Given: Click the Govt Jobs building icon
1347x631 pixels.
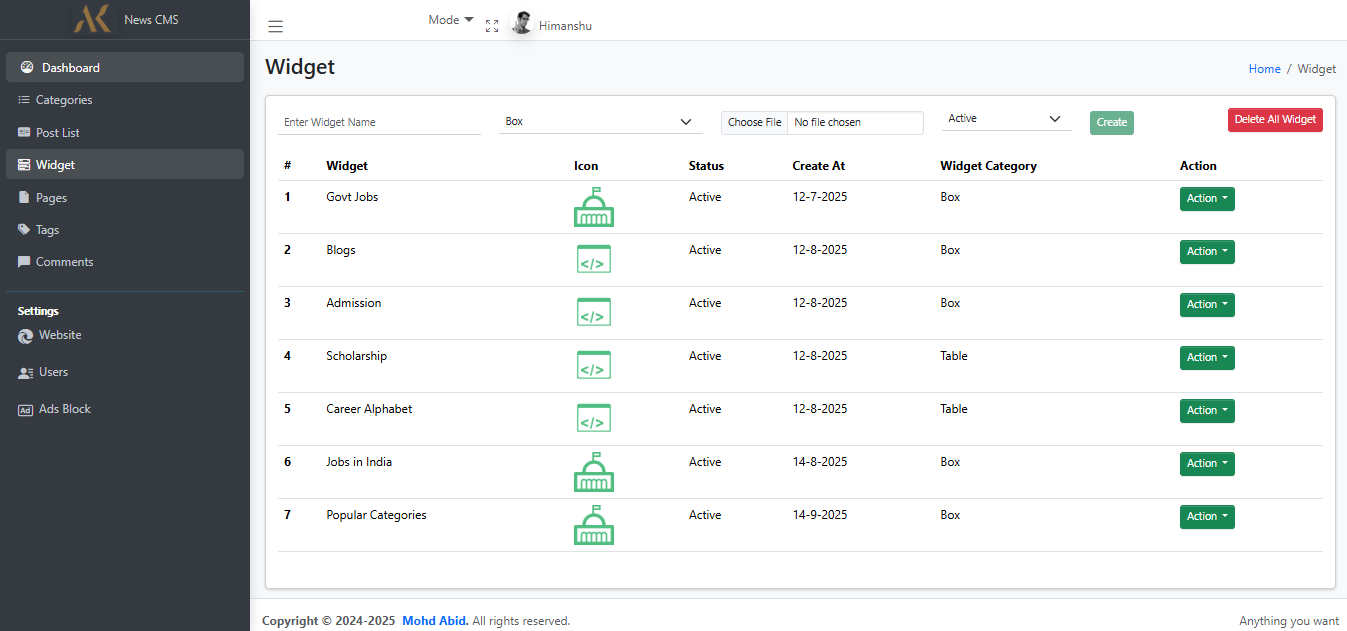Looking at the screenshot, I should coord(593,207).
